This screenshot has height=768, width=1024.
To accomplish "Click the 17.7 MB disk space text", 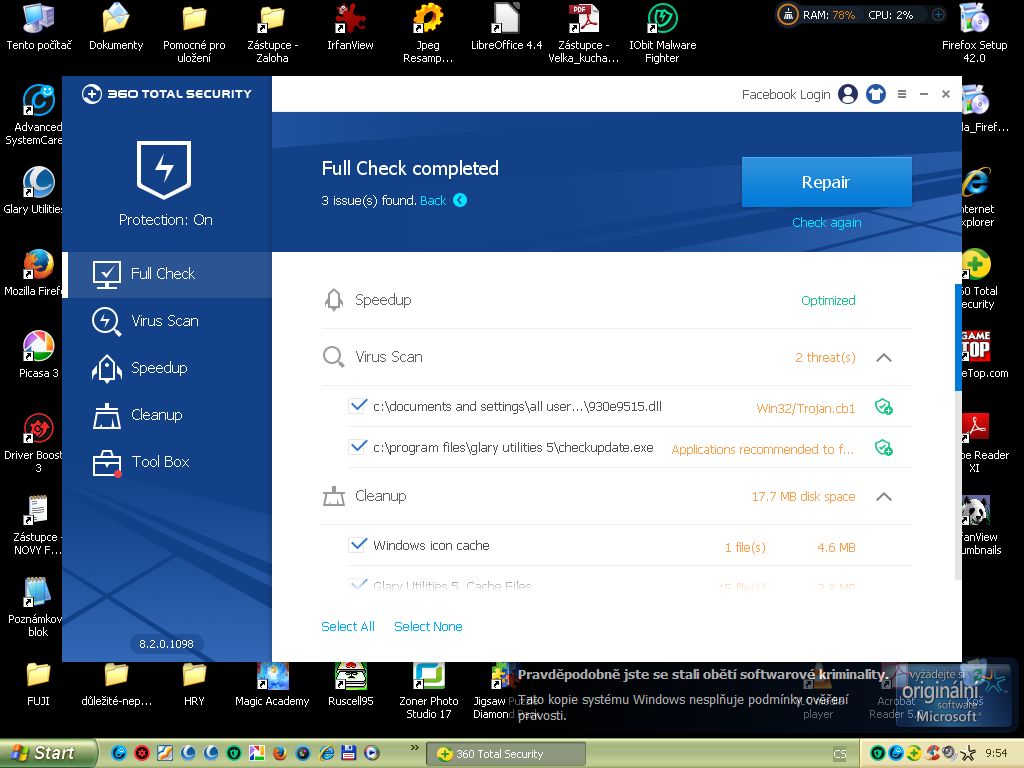I will pos(803,497).
